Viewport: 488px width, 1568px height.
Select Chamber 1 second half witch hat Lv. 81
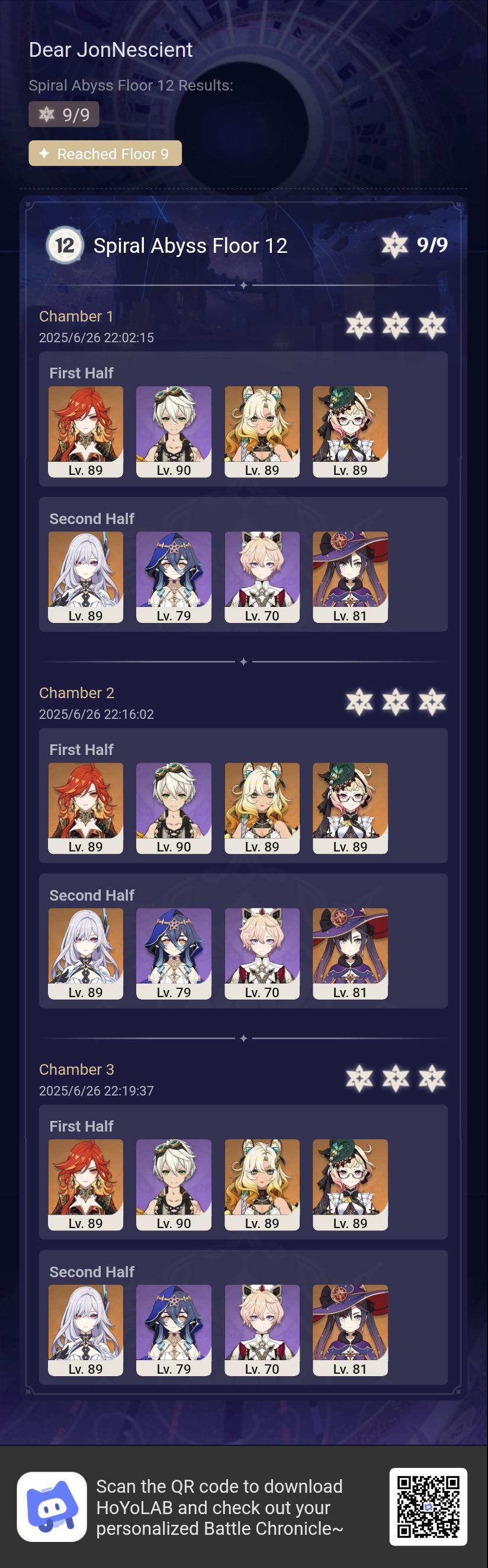click(351, 577)
